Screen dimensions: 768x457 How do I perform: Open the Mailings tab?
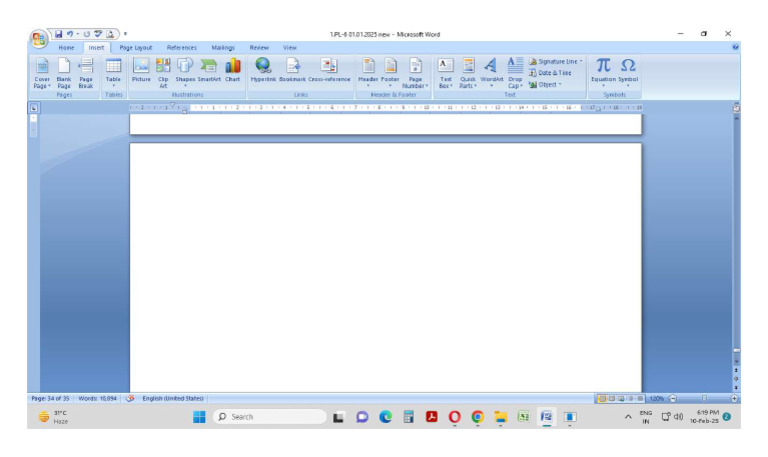[x=223, y=48]
